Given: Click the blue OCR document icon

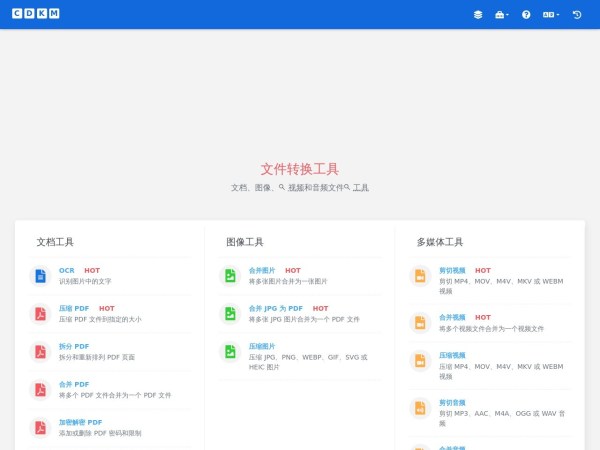Looking at the screenshot, I should [x=40, y=276].
